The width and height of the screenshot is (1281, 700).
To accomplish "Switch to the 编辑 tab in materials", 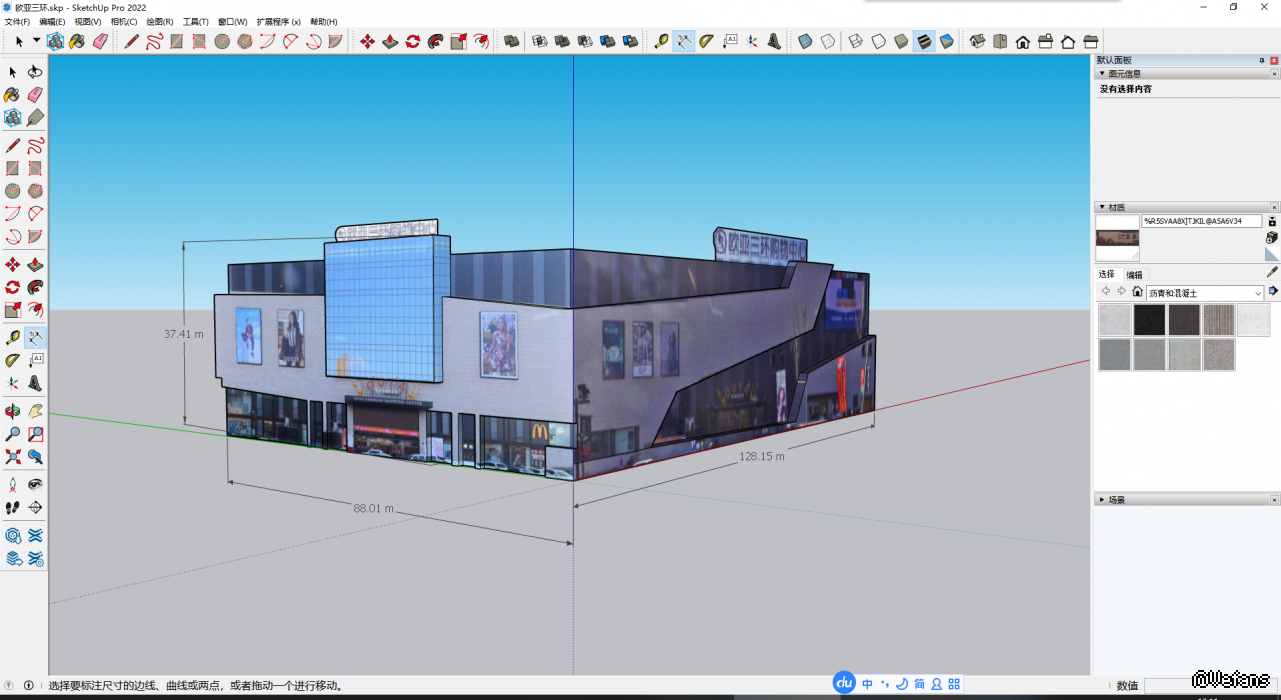I will pos(1134,274).
